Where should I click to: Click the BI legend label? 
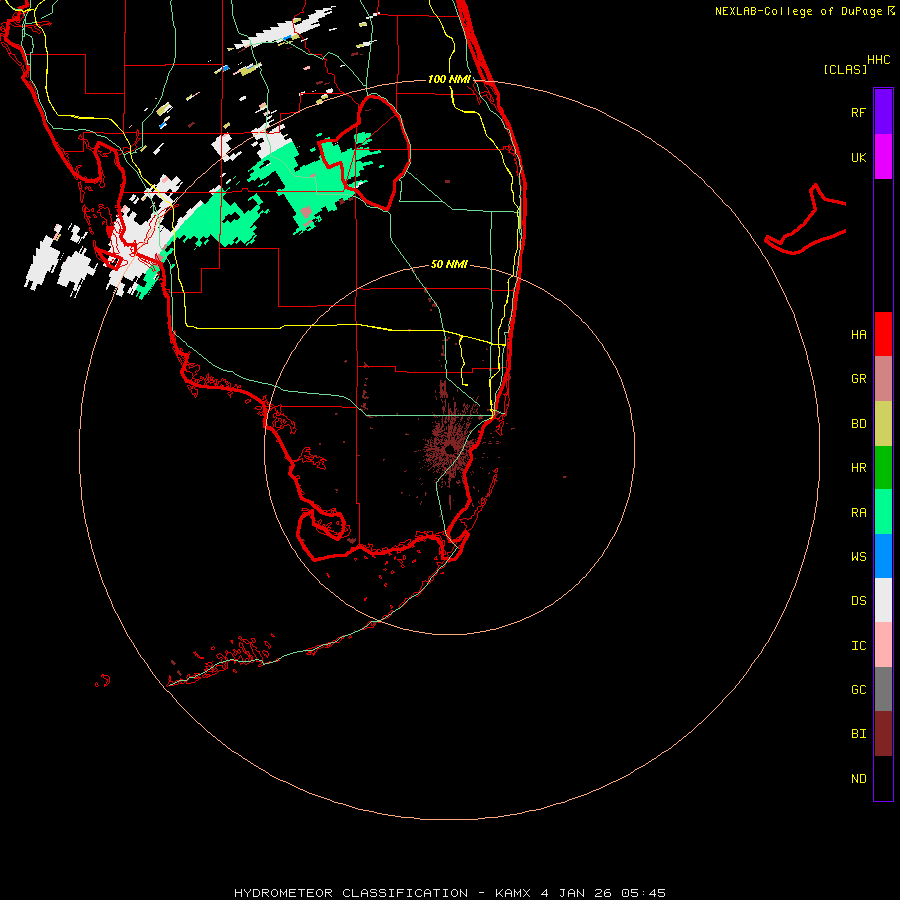[858, 734]
